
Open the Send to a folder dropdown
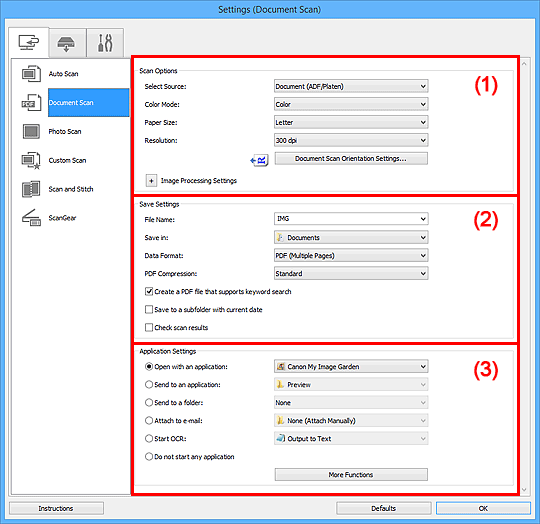(351, 402)
